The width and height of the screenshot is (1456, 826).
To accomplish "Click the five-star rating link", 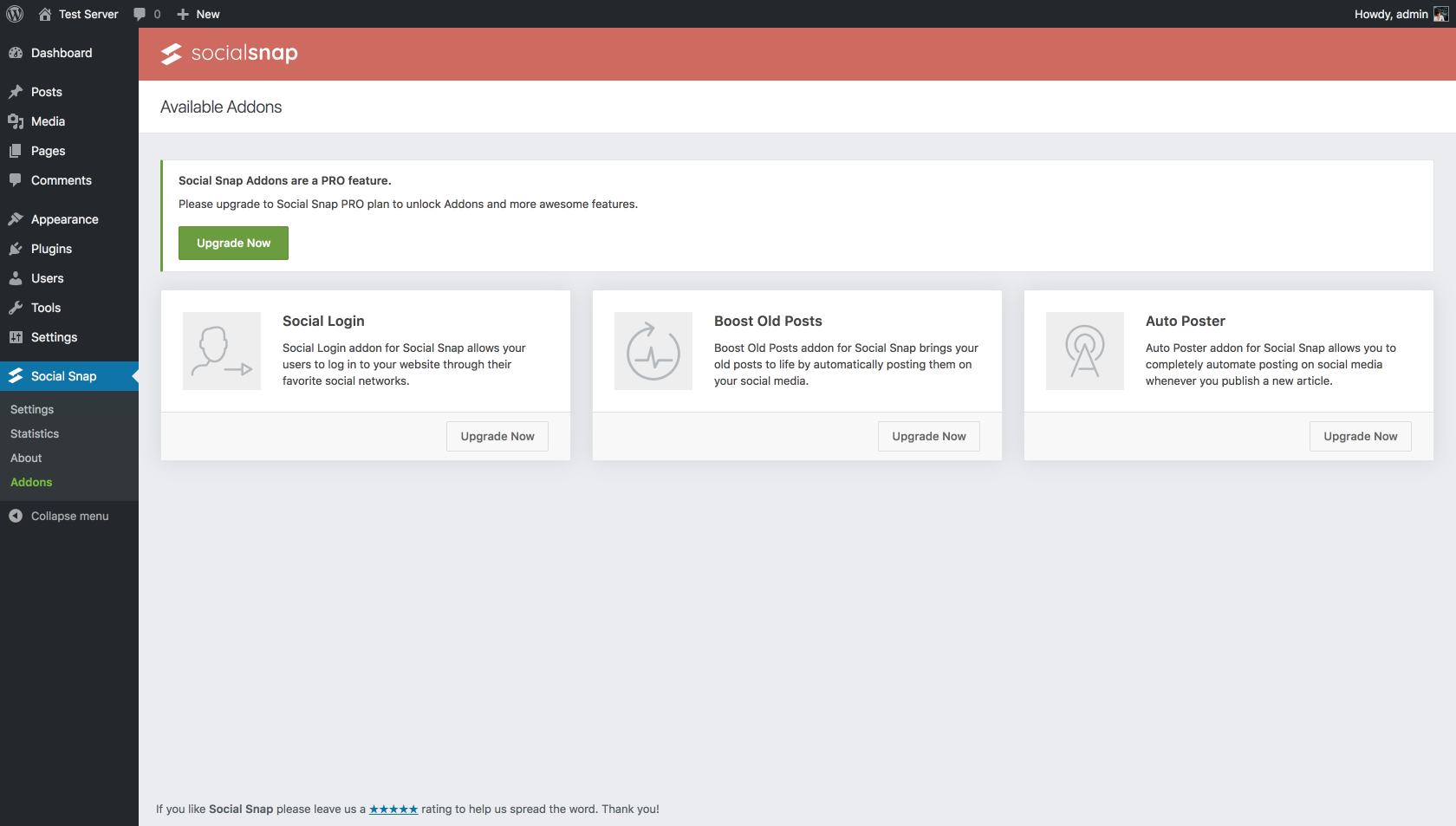I will click(393, 810).
